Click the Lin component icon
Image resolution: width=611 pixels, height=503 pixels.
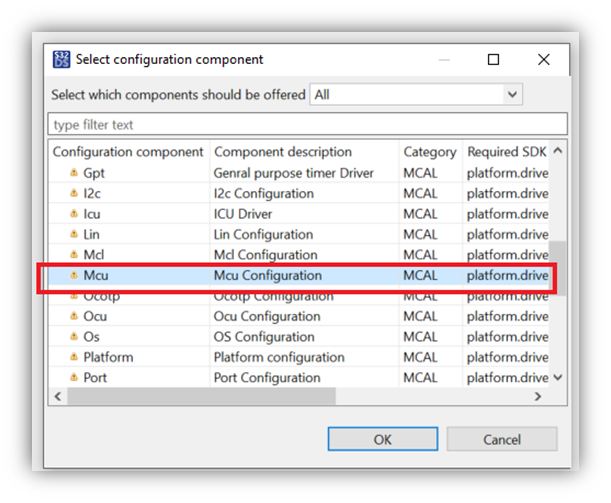(74, 234)
